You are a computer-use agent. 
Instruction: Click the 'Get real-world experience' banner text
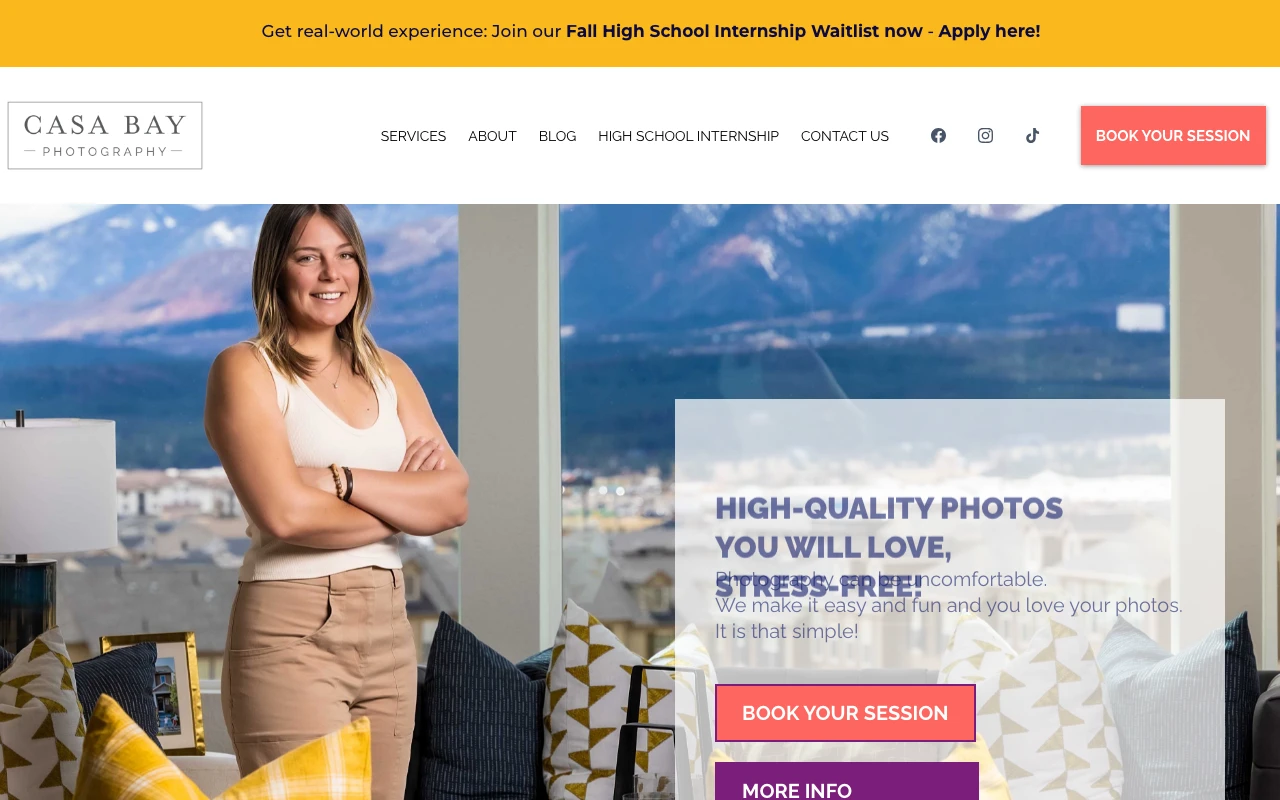374,31
